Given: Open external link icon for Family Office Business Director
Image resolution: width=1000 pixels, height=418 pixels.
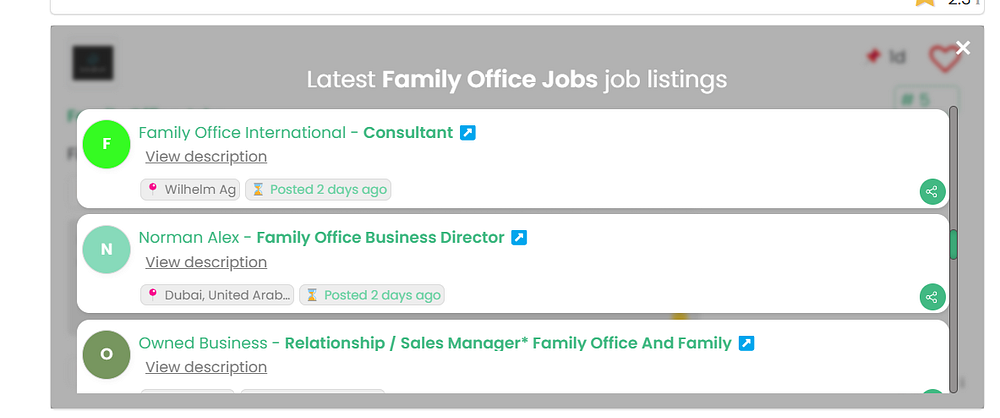Looking at the screenshot, I should point(519,238).
